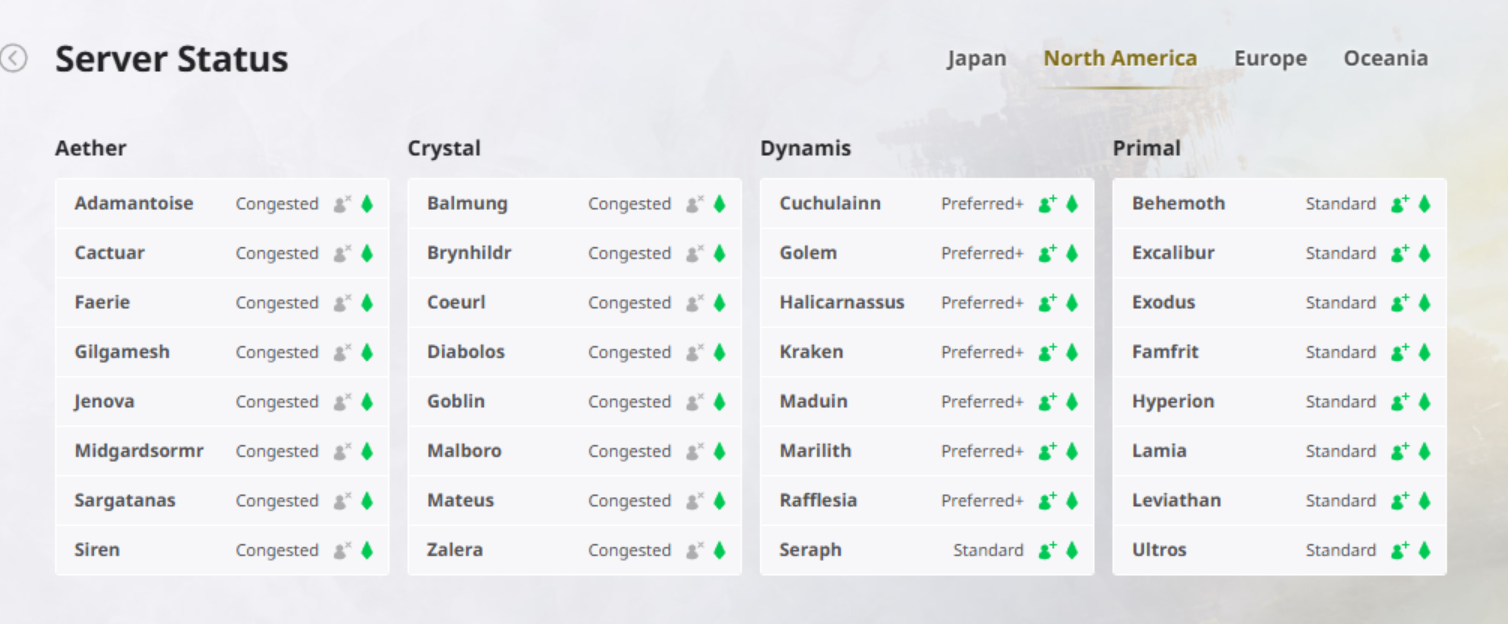The image size is (1508, 624).
Task: Select the Jenova world name
Action: (x=104, y=401)
